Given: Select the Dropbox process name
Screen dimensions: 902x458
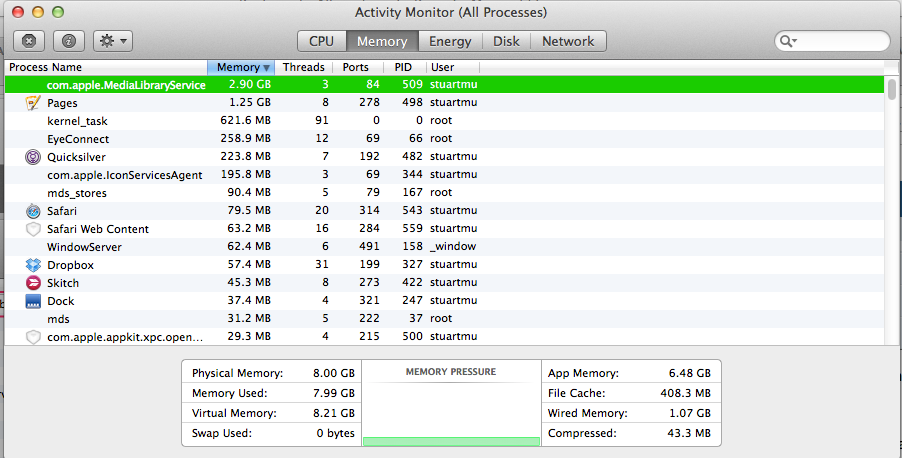Looking at the screenshot, I should pos(70,265).
